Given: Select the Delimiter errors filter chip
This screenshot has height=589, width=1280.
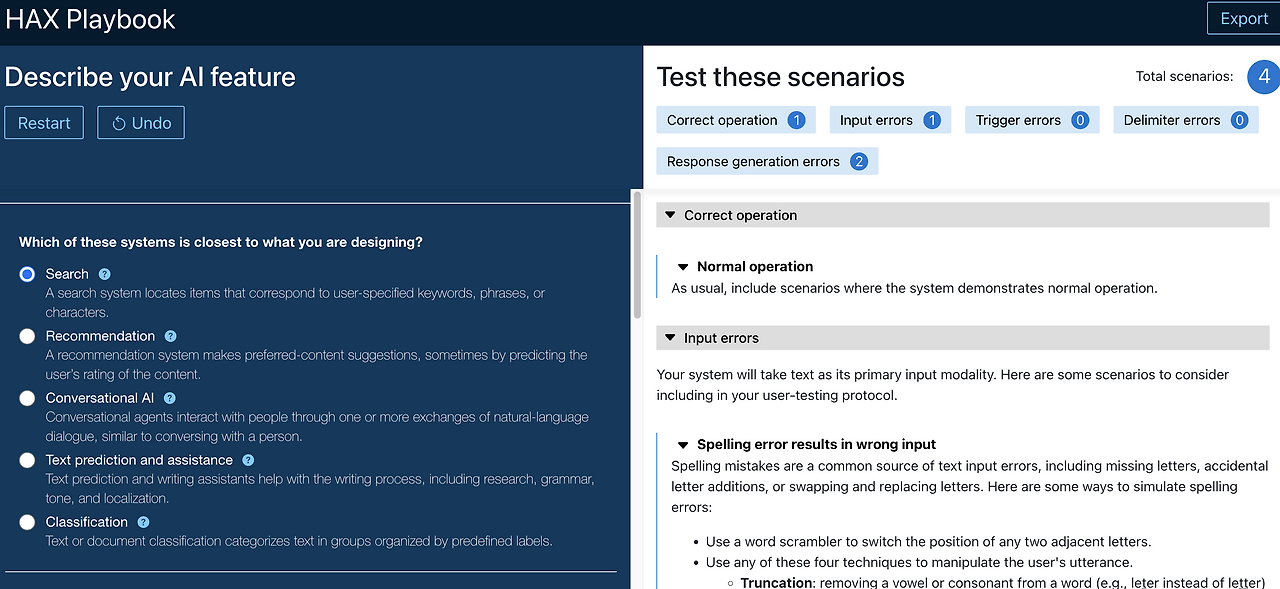Looking at the screenshot, I should [1184, 120].
